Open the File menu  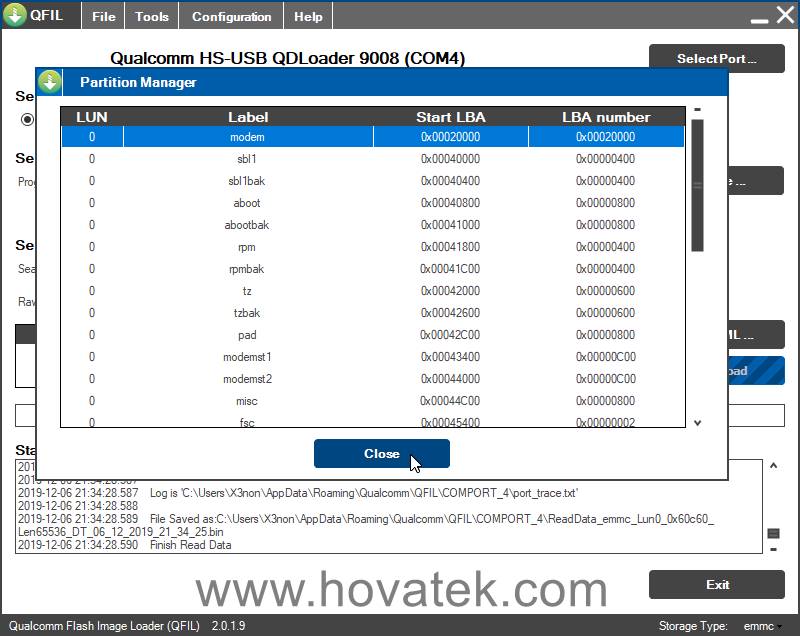tap(104, 16)
